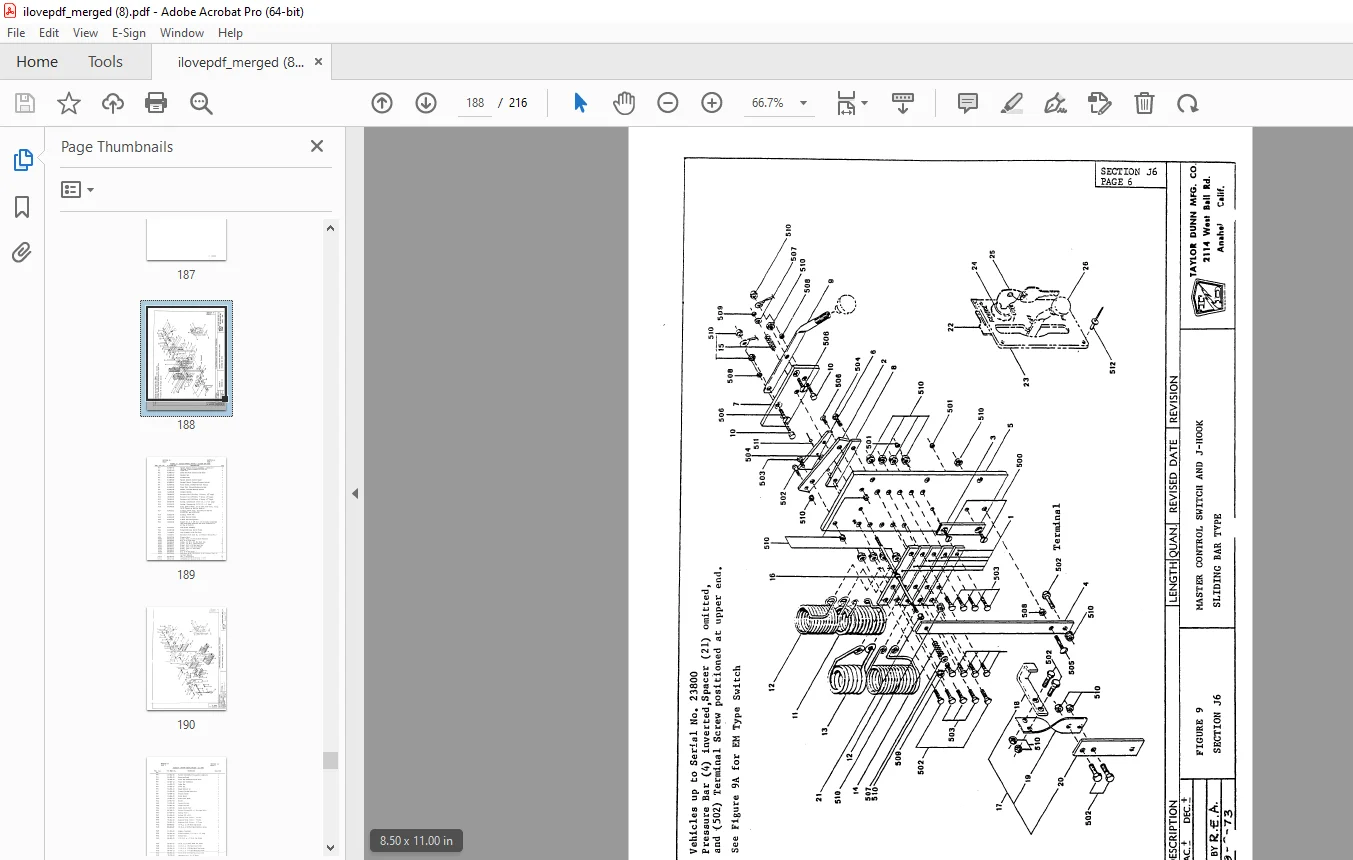Select the page 189 thumbnail
This screenshot has height=860, width=1353.
186,509
